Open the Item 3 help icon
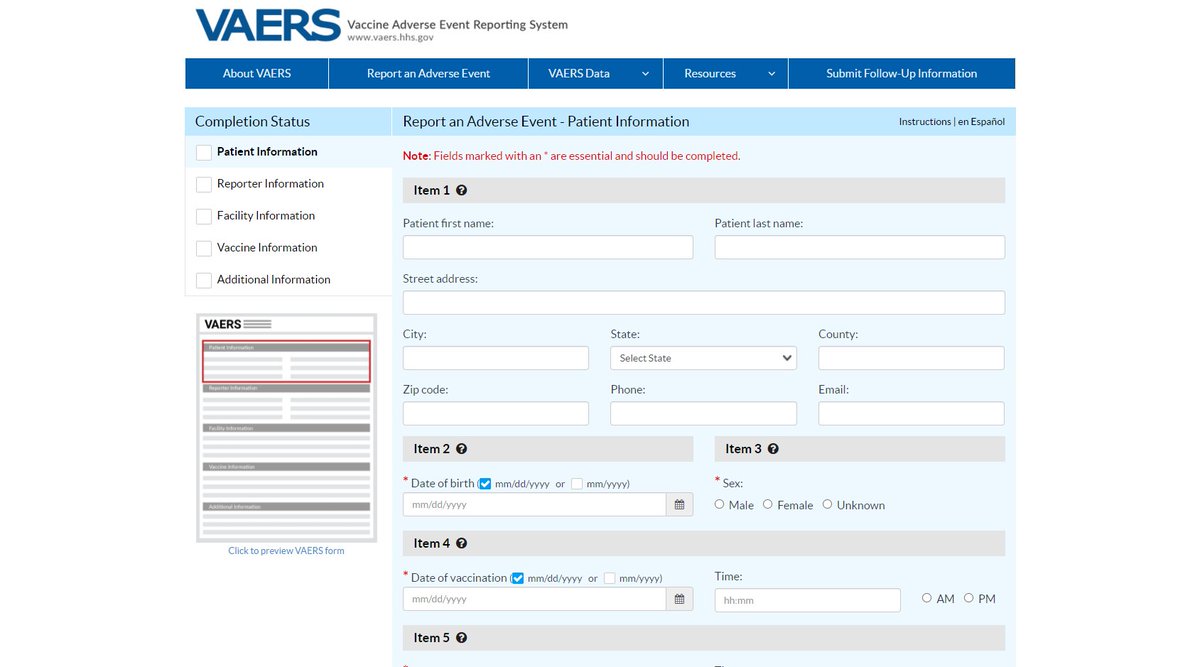Viewport: 1200px width, 667px height. point(773,449)
